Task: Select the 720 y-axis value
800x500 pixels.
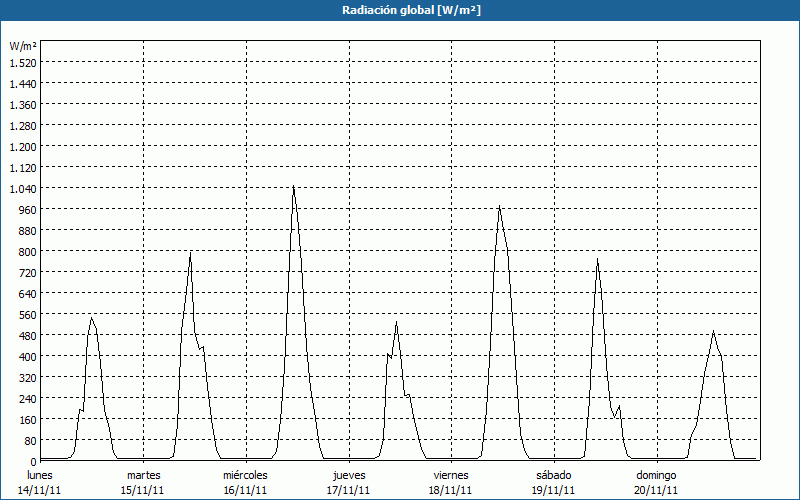Action: (28, 272)
